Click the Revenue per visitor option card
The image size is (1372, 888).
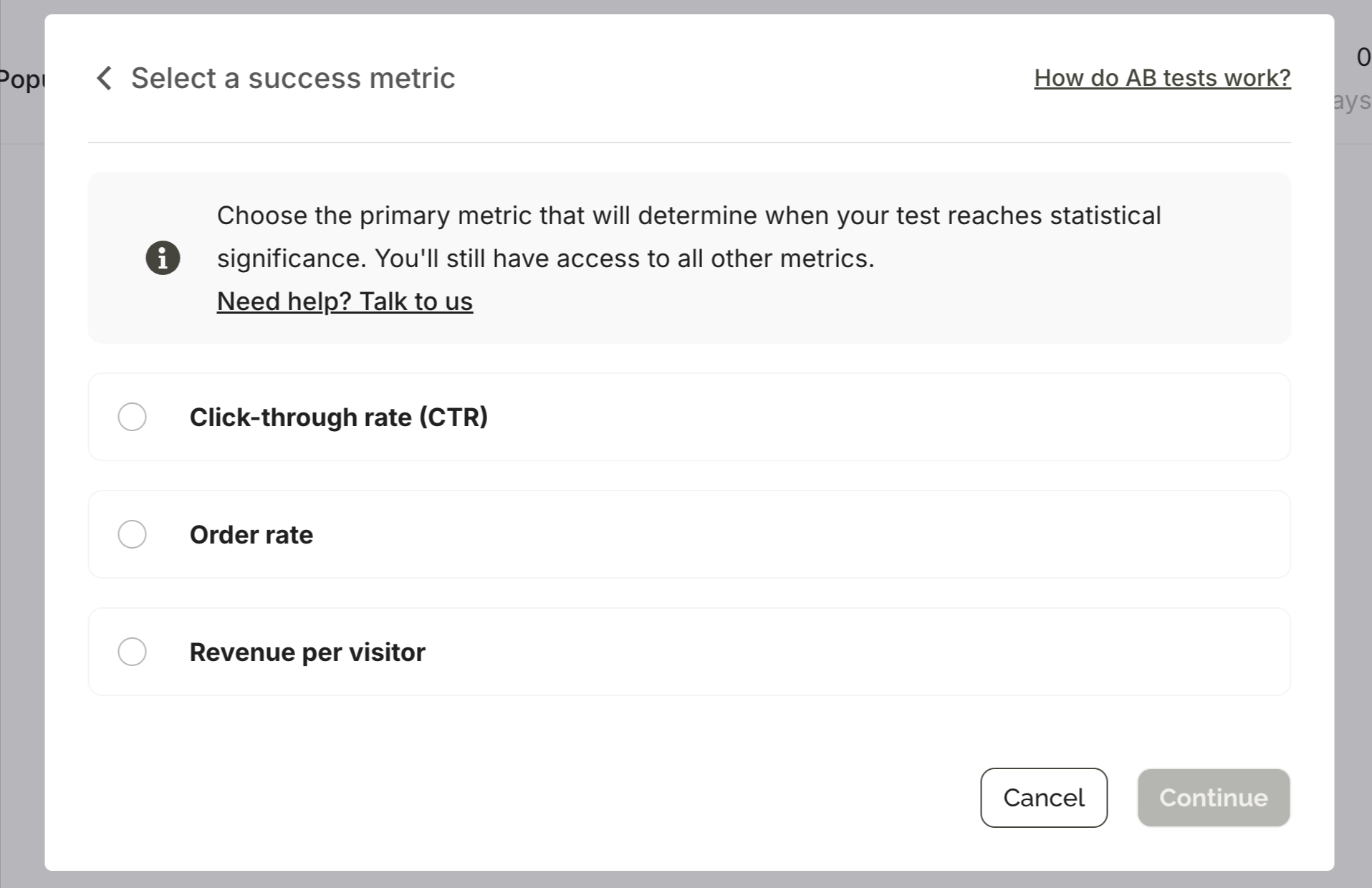(x=688, y=651)
